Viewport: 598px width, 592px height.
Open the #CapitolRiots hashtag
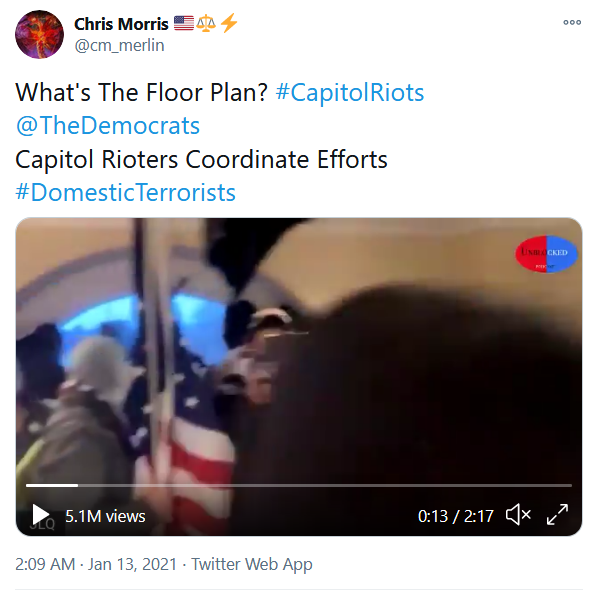point(350,92)
